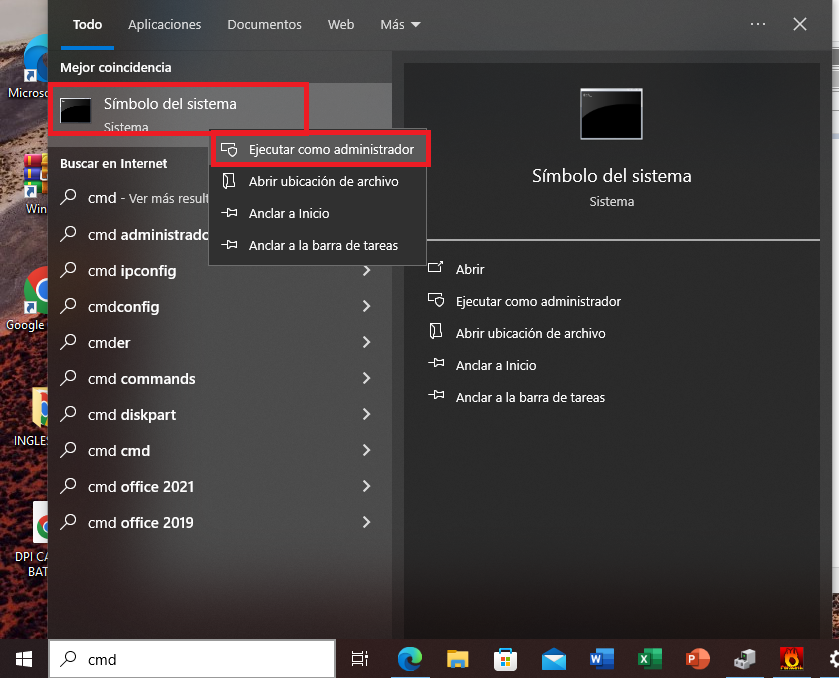Switch to the Aplicaciones tab

(165, 24)
